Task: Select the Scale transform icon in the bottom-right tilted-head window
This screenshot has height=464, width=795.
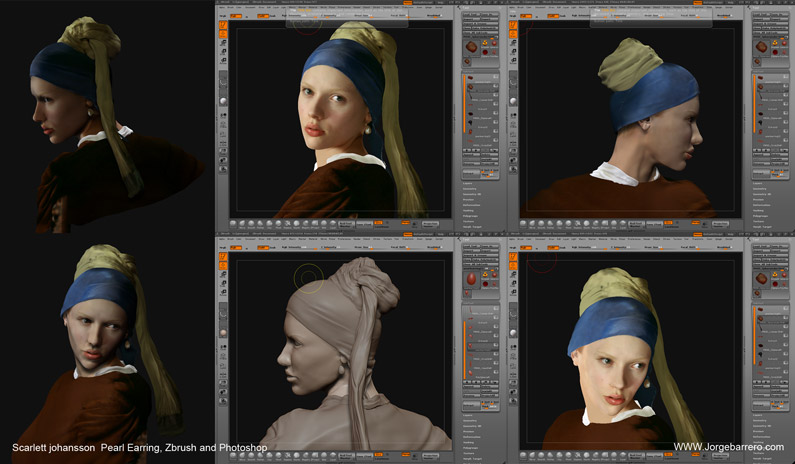Action: 513,283
